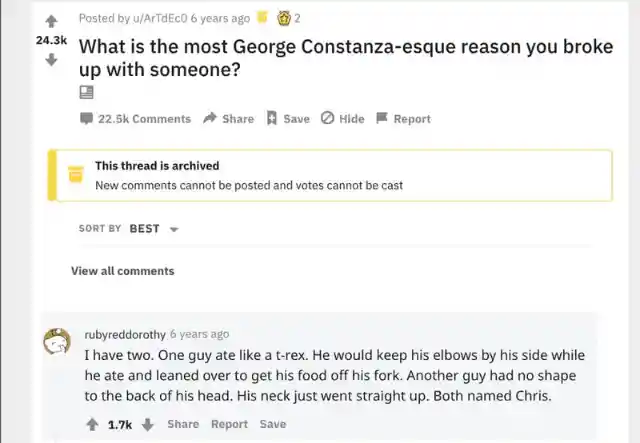Open rubyreddorothy's avatar image
Viewport: 640px width, 443px height.
56,342
